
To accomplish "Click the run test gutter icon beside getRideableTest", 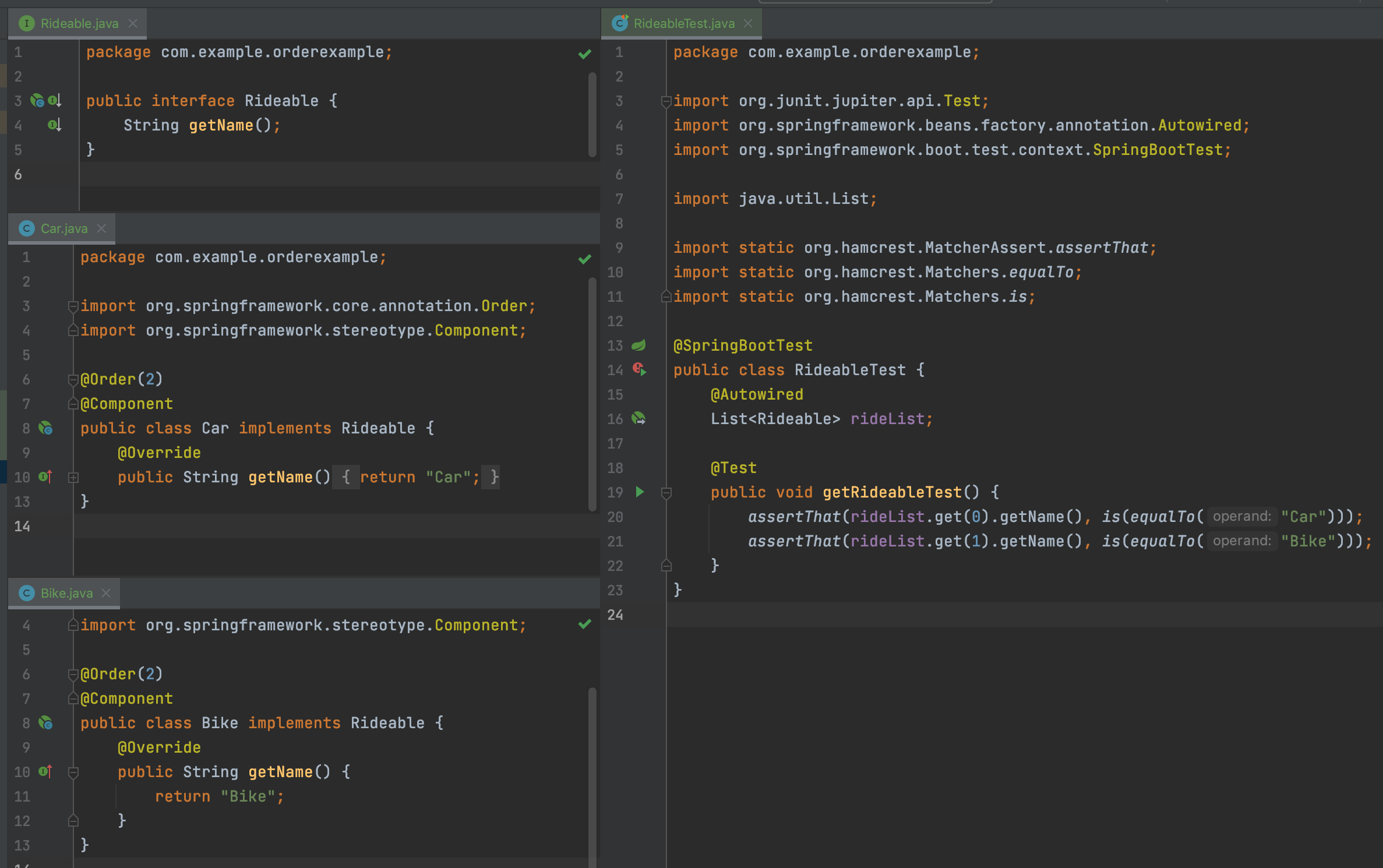I will [640, 492].
